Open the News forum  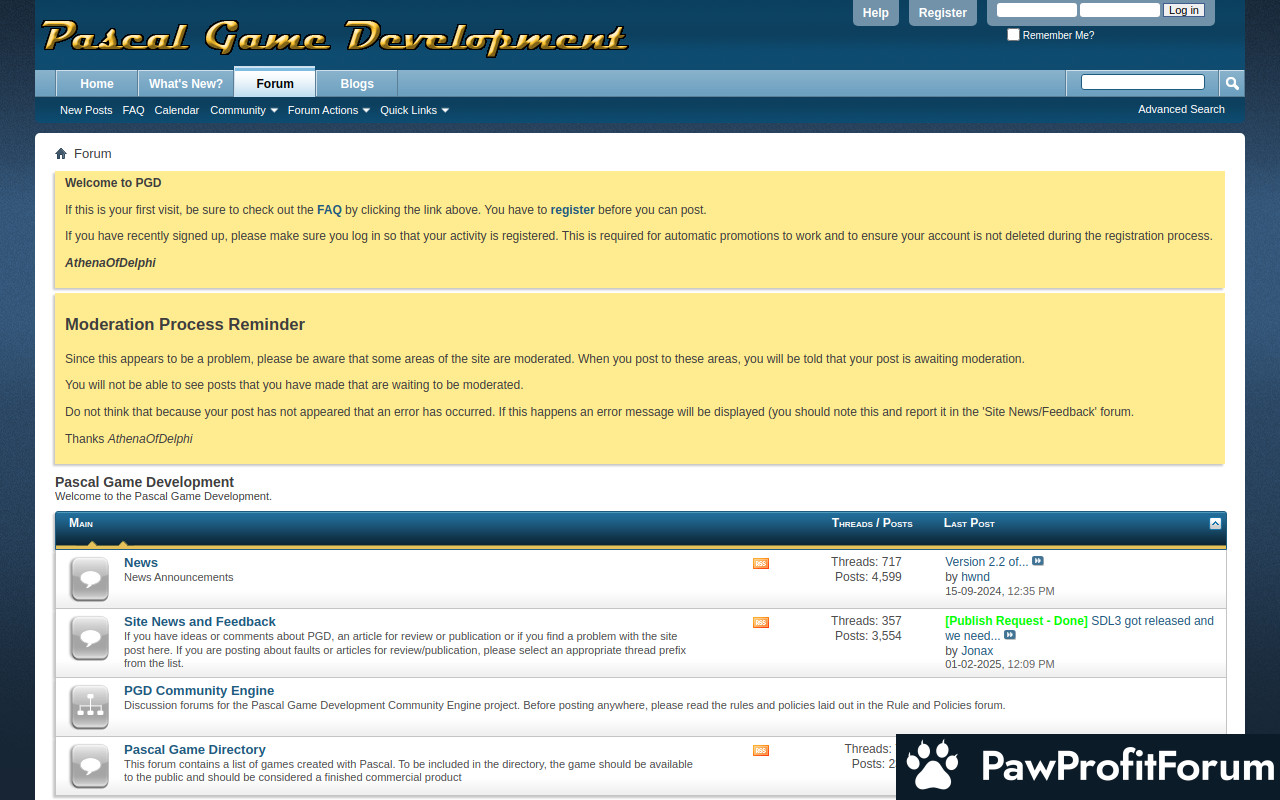click(x=141, y=563)
